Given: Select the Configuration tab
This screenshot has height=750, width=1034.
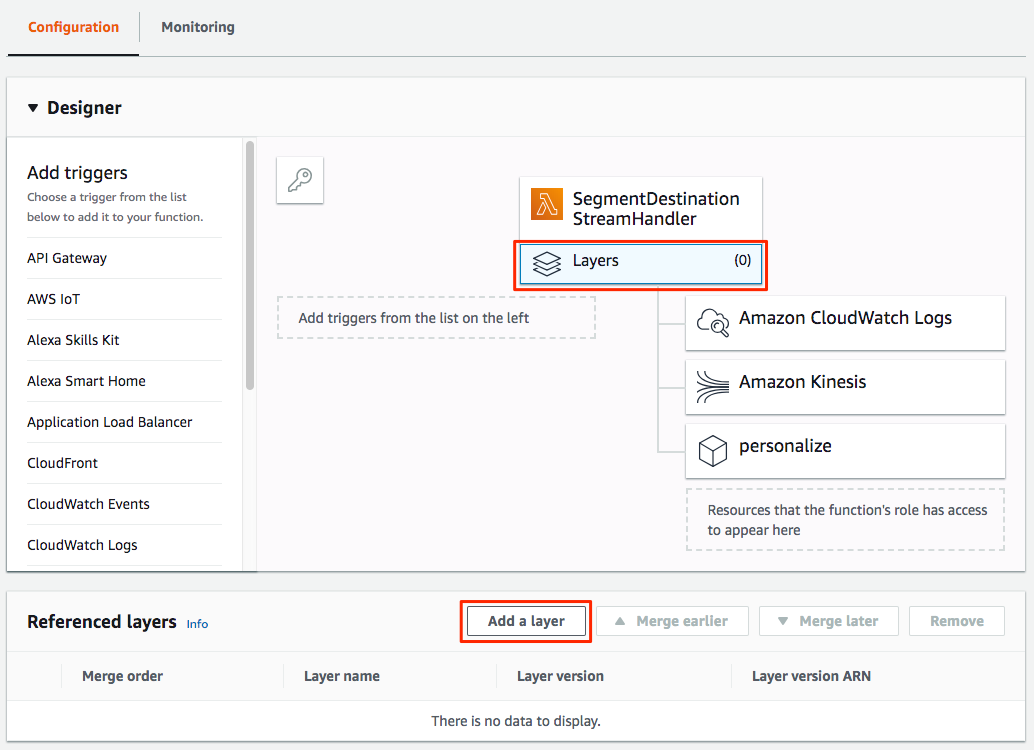Looking at the screenshot, I should click(x=71, y=27).
